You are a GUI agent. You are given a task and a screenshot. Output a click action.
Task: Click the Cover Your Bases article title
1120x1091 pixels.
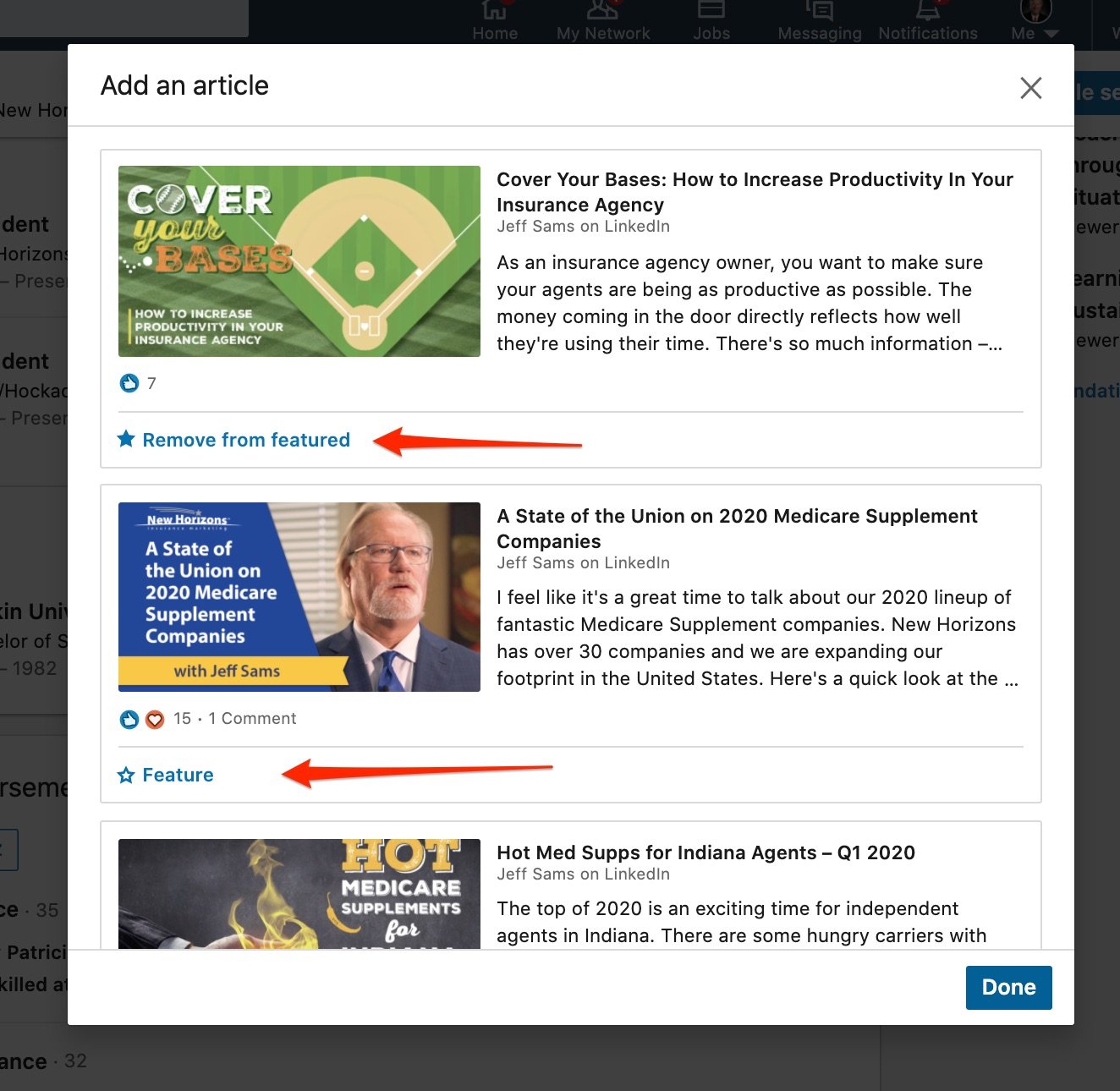[755, 192]
